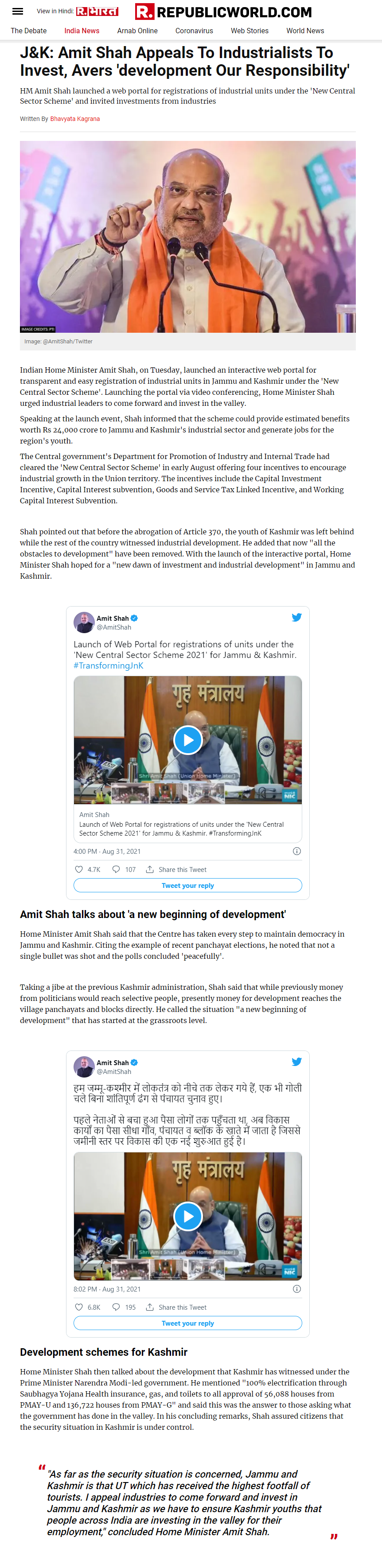
Task: Play the first embedded tweet video
Action: [187, 740]
